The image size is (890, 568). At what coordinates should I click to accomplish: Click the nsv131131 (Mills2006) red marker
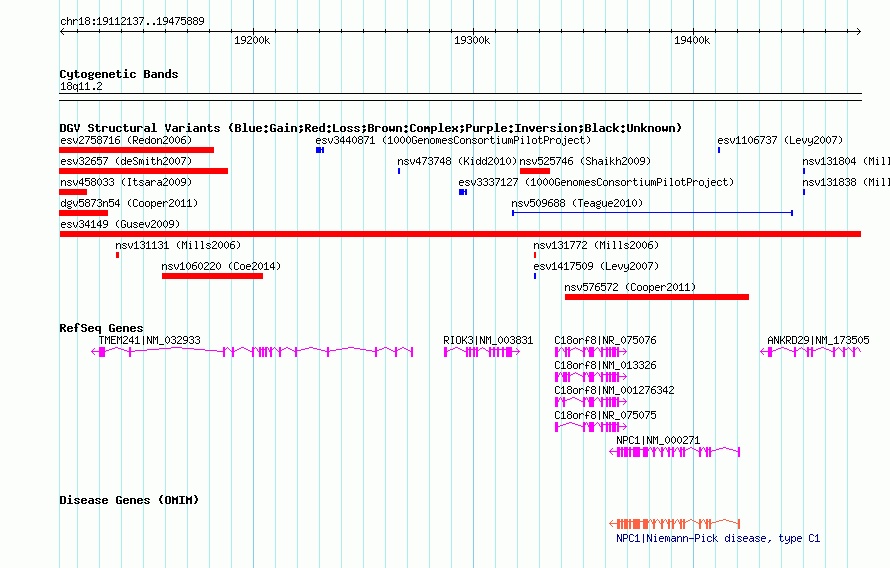117,255
